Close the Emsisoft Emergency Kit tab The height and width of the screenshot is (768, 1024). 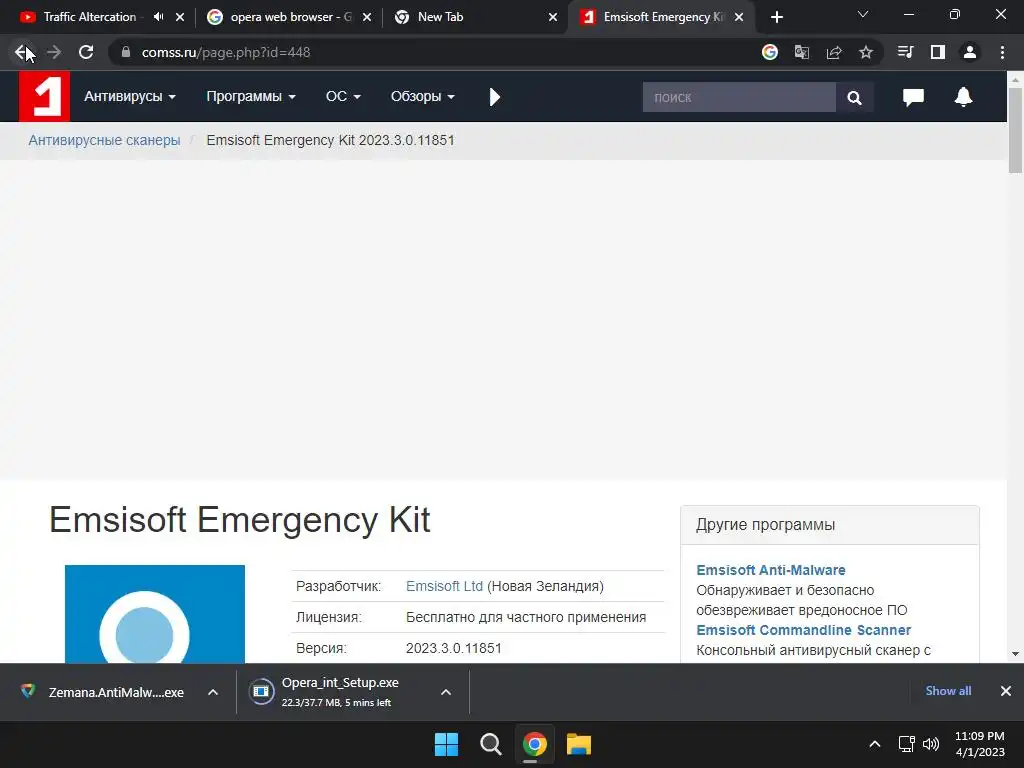pos(739,17)
